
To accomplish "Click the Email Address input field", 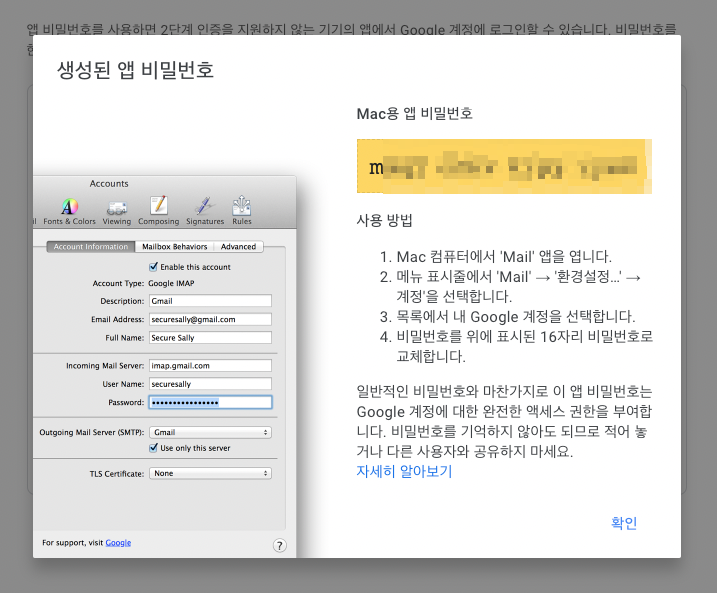I will tap(210, 319).
